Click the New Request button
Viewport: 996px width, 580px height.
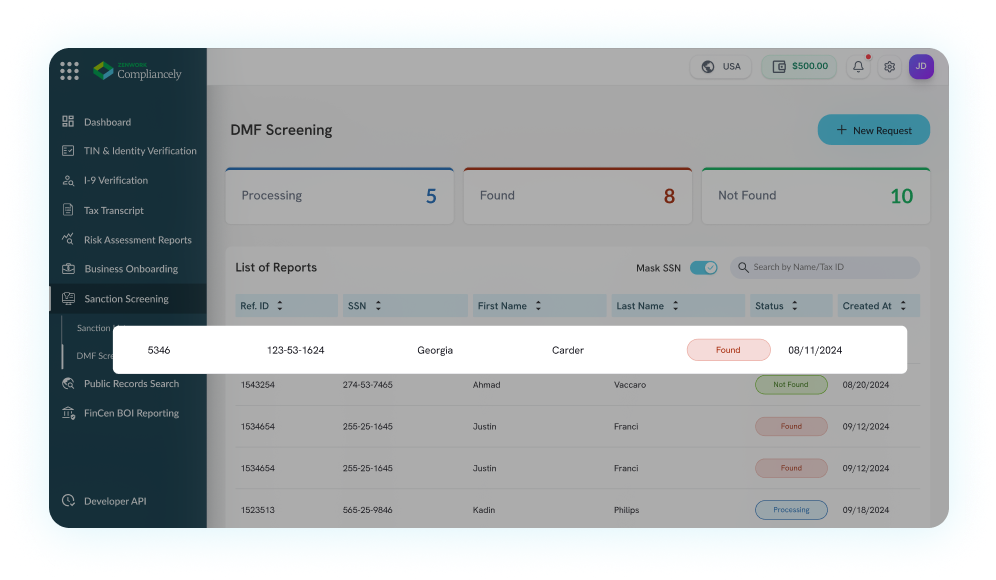(x=873, y=130)
